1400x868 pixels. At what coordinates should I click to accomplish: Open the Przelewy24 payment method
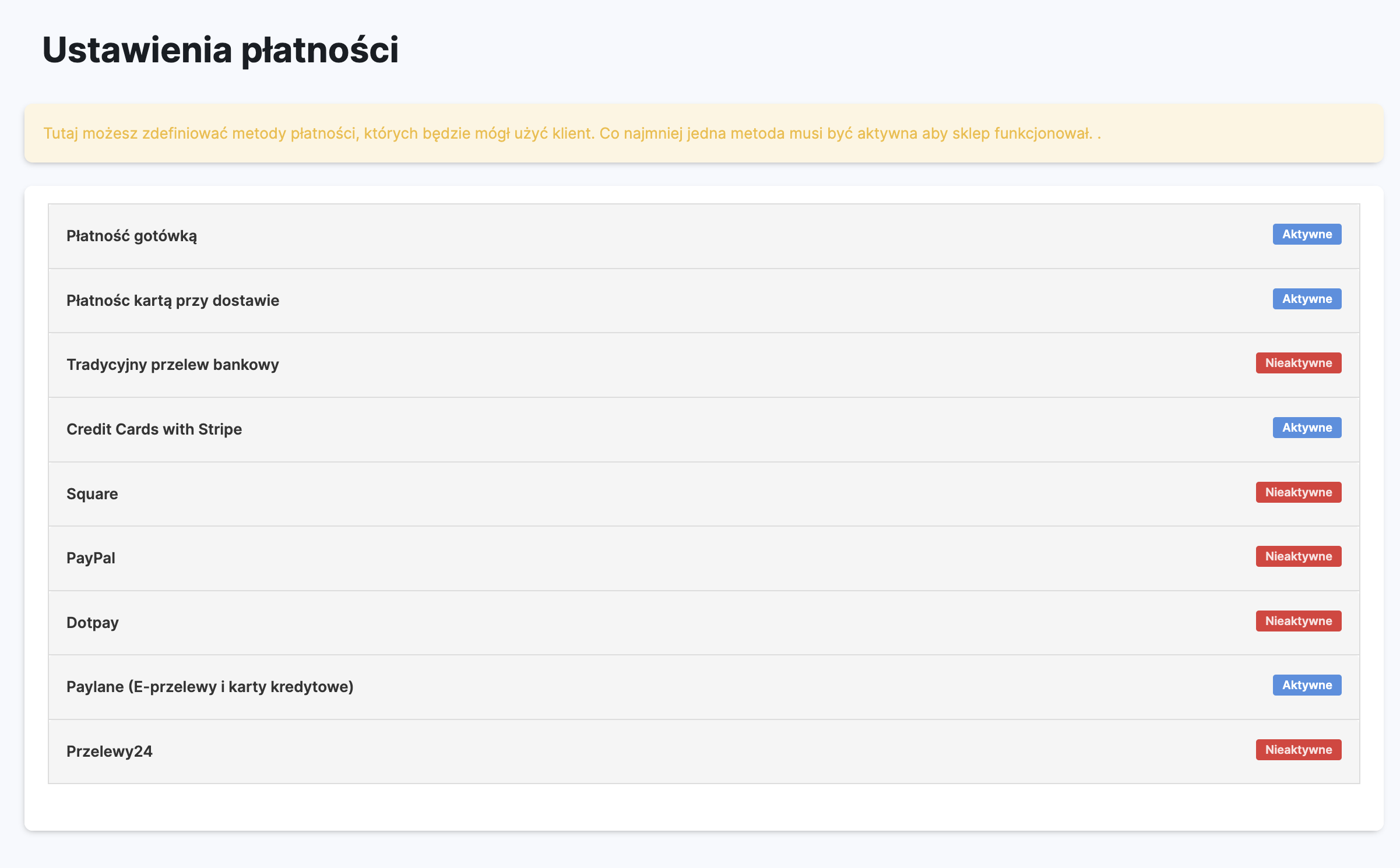point(110,751)
